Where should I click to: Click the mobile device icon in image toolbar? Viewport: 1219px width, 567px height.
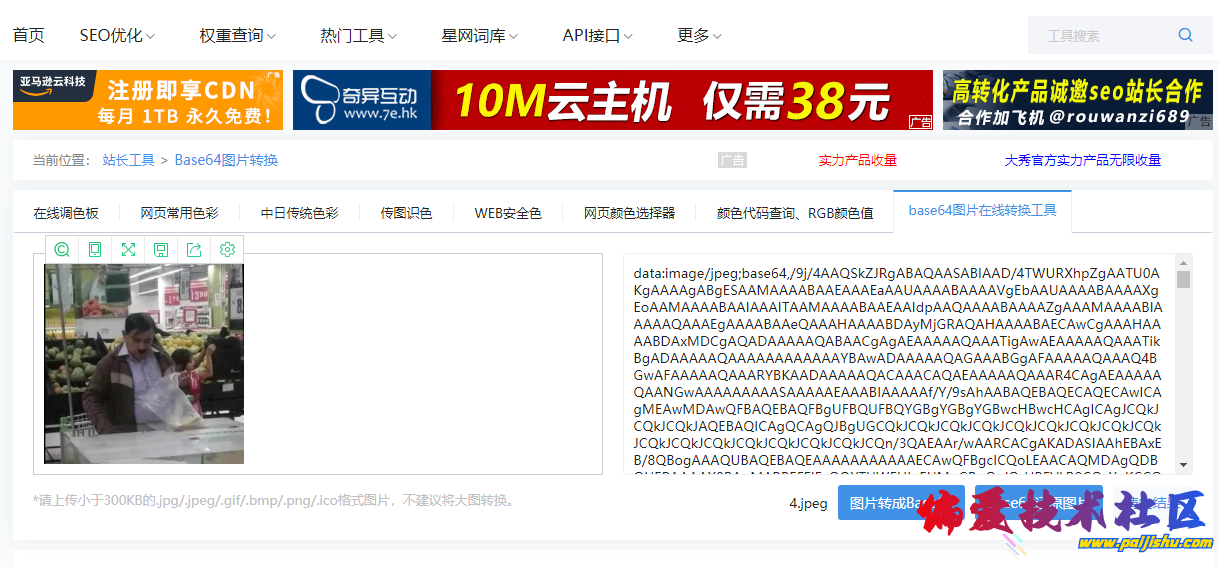(95, 249)
